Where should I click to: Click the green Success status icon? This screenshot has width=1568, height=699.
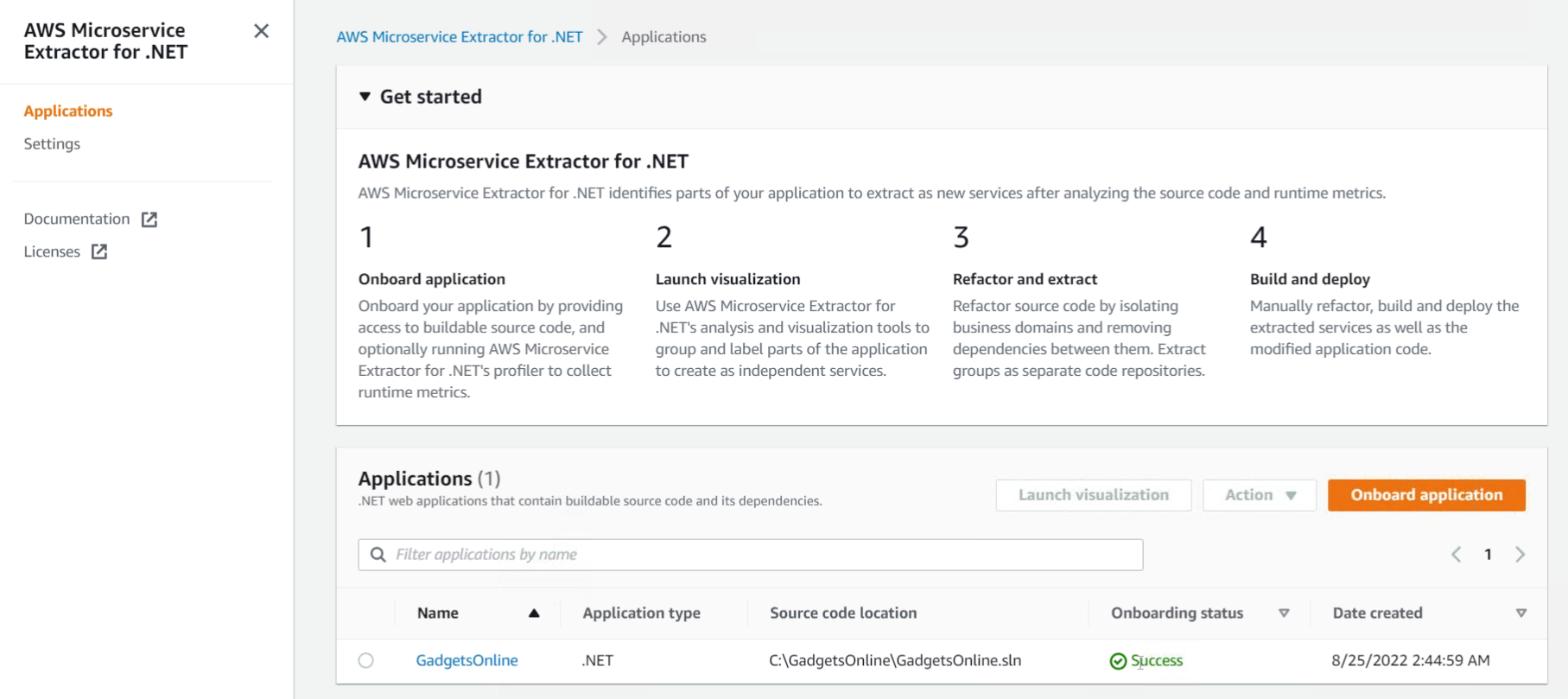coord(1118,661)
